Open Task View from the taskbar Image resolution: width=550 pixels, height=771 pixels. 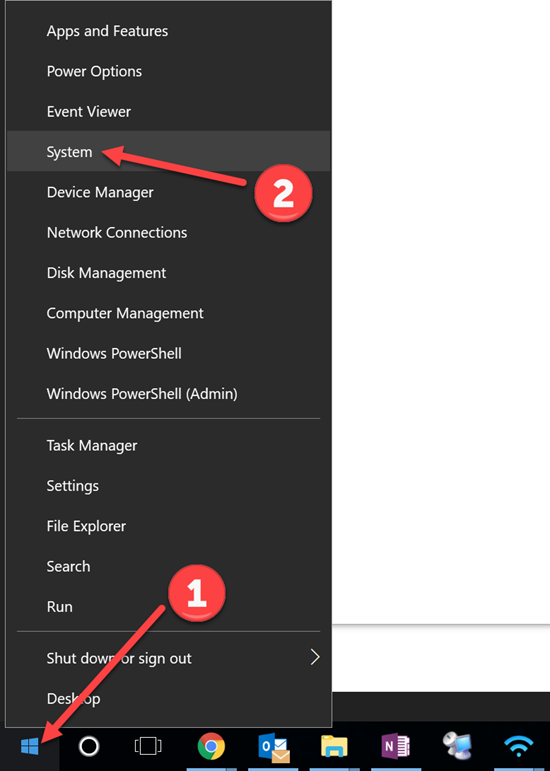[147, 746]
